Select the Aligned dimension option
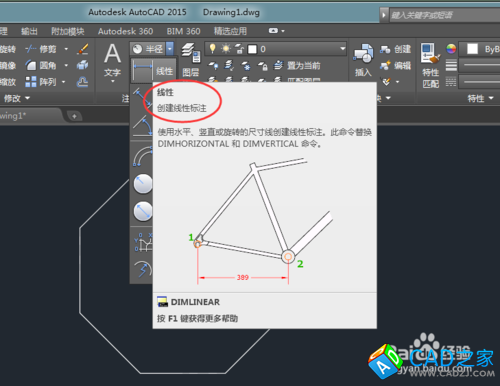The image size is (500, 386). tap(142, 96)
